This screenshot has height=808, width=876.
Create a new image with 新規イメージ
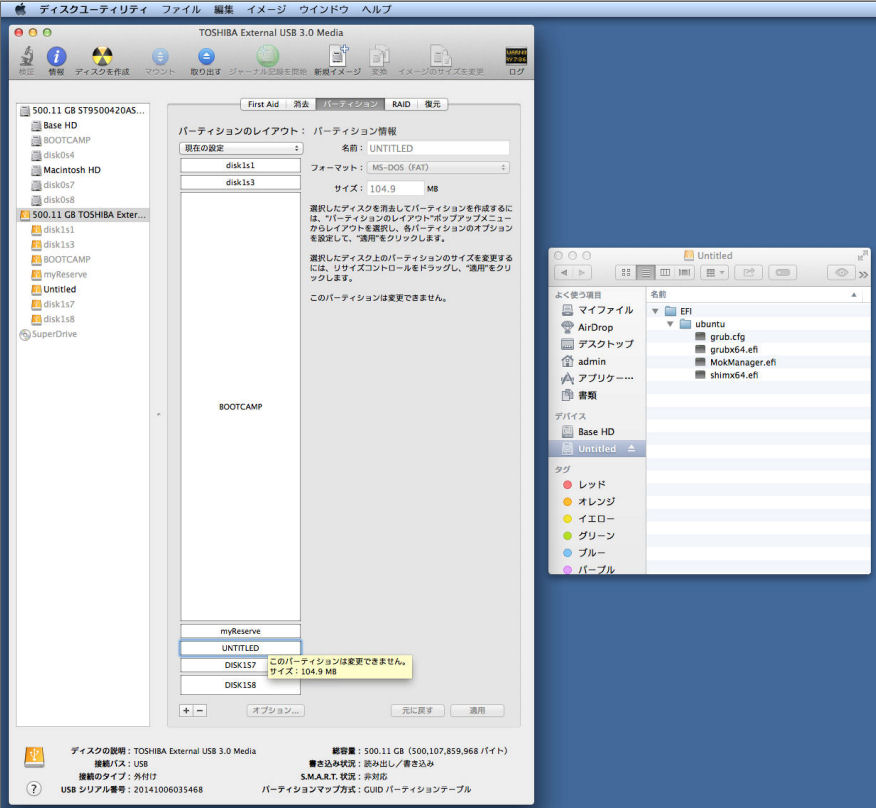(337, 56)
